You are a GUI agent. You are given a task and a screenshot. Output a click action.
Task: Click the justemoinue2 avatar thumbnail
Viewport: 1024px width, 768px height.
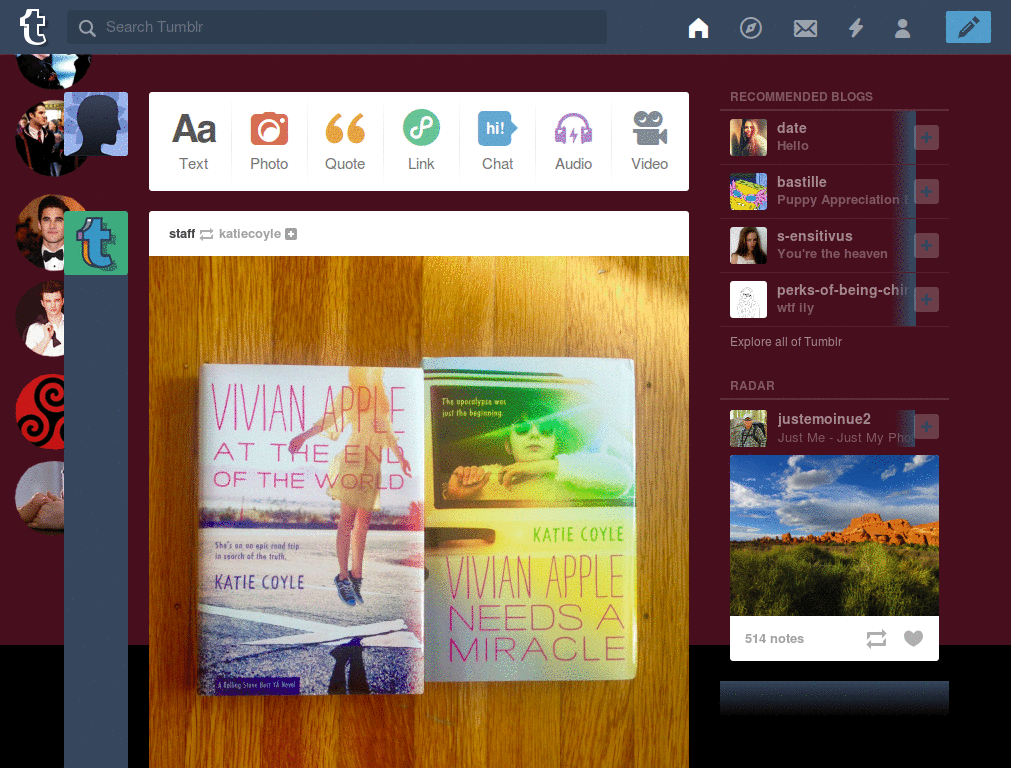[x=748, y=428]
